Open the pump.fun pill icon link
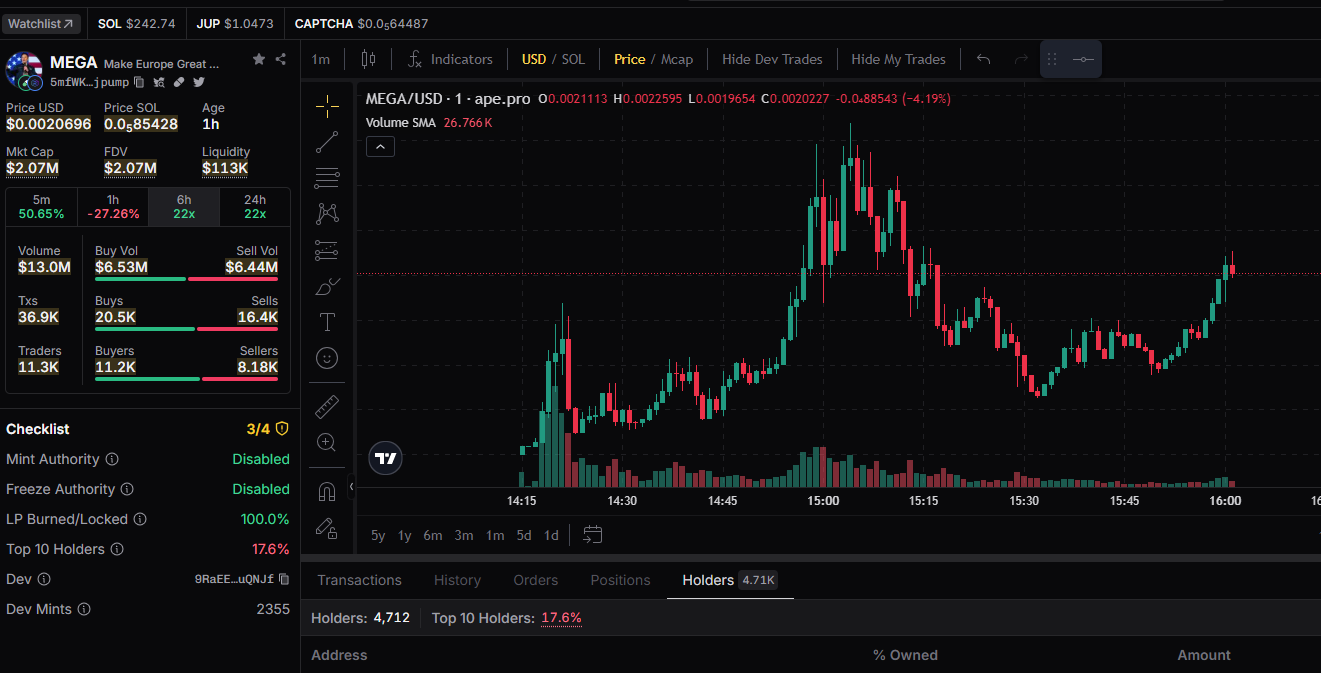This screenshot has width=1321, height=673. pyautogui.click(x=178, y=82)
